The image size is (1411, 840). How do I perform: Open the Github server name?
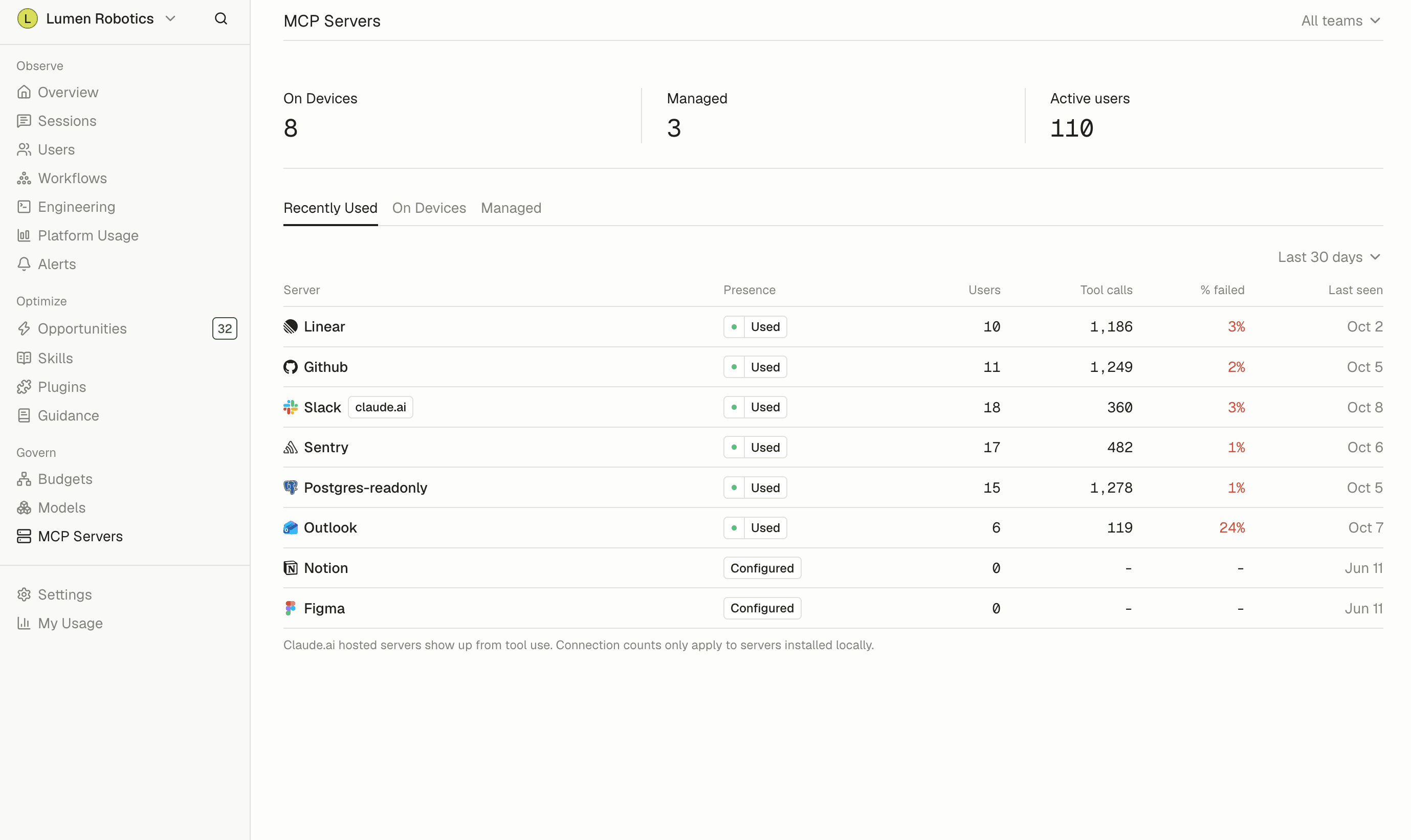(x=325, y=367)
